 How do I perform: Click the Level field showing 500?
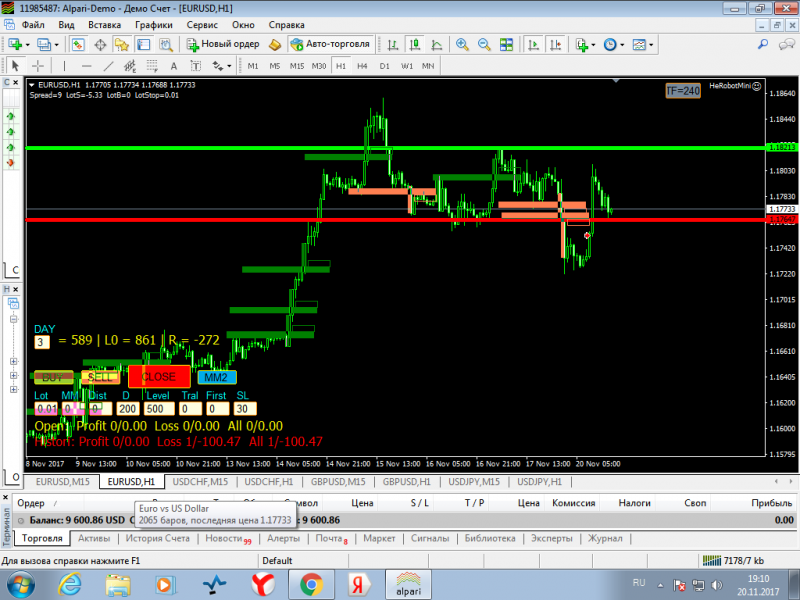pos(159,409)
